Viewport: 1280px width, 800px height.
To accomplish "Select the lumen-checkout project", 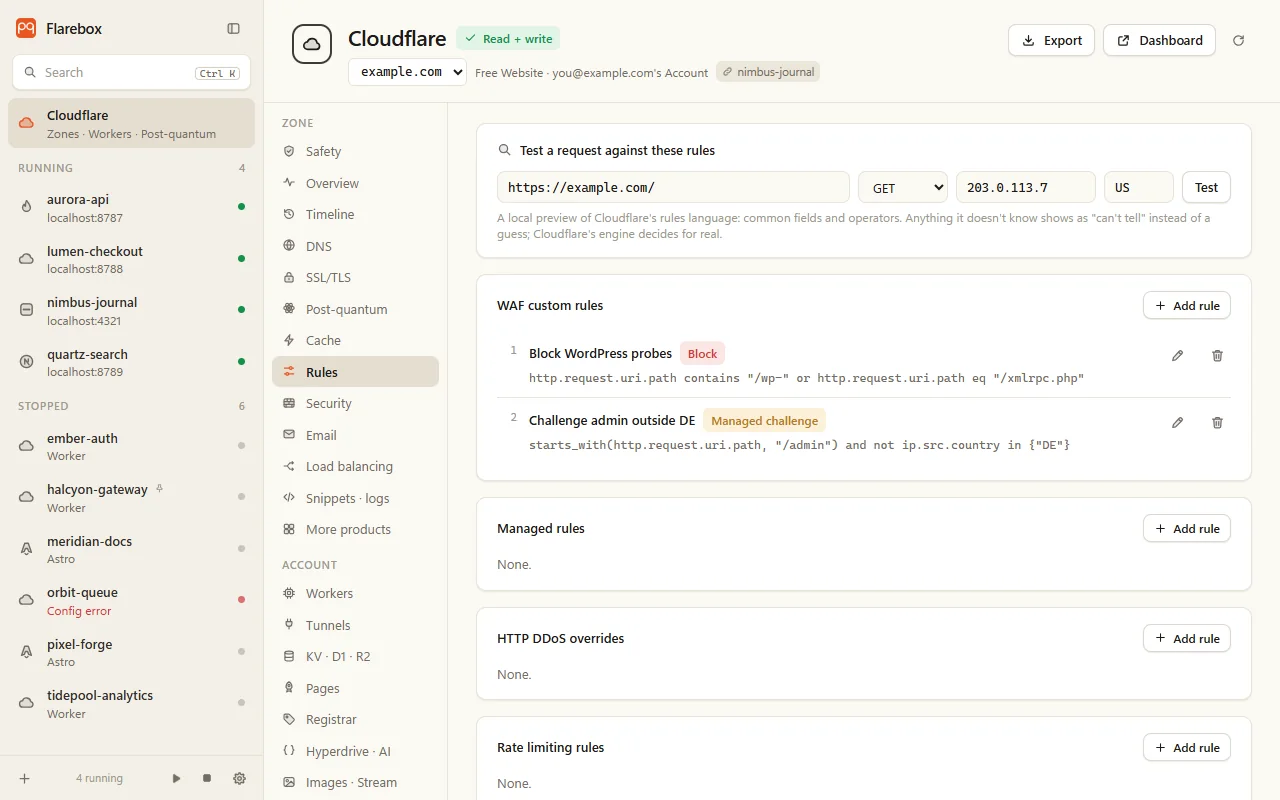I will [131, 260].
